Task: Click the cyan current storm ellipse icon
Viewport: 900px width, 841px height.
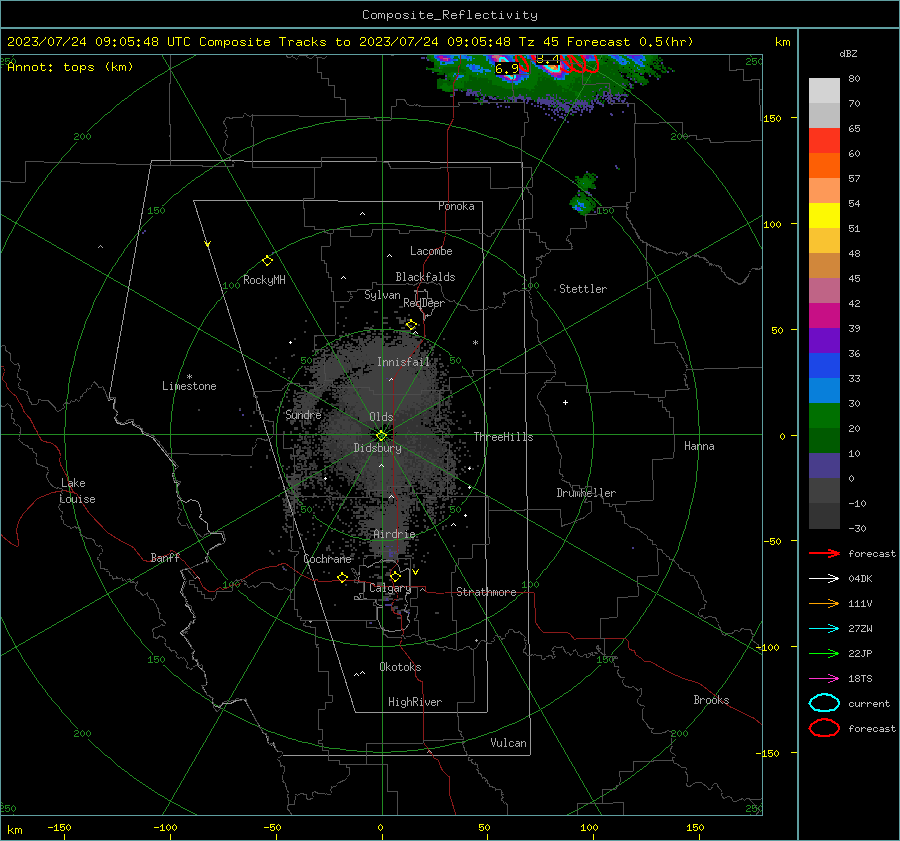Action: [824, 703]
